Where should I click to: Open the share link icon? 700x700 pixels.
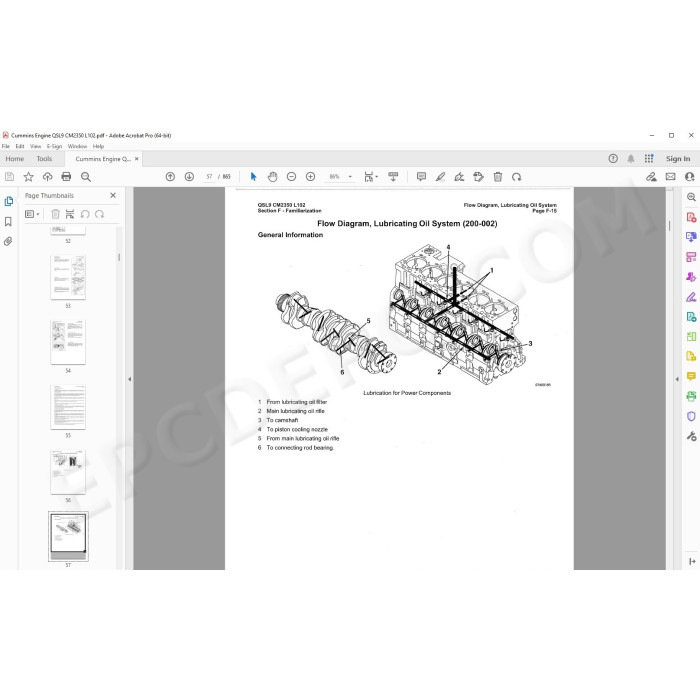pos(651,177)
